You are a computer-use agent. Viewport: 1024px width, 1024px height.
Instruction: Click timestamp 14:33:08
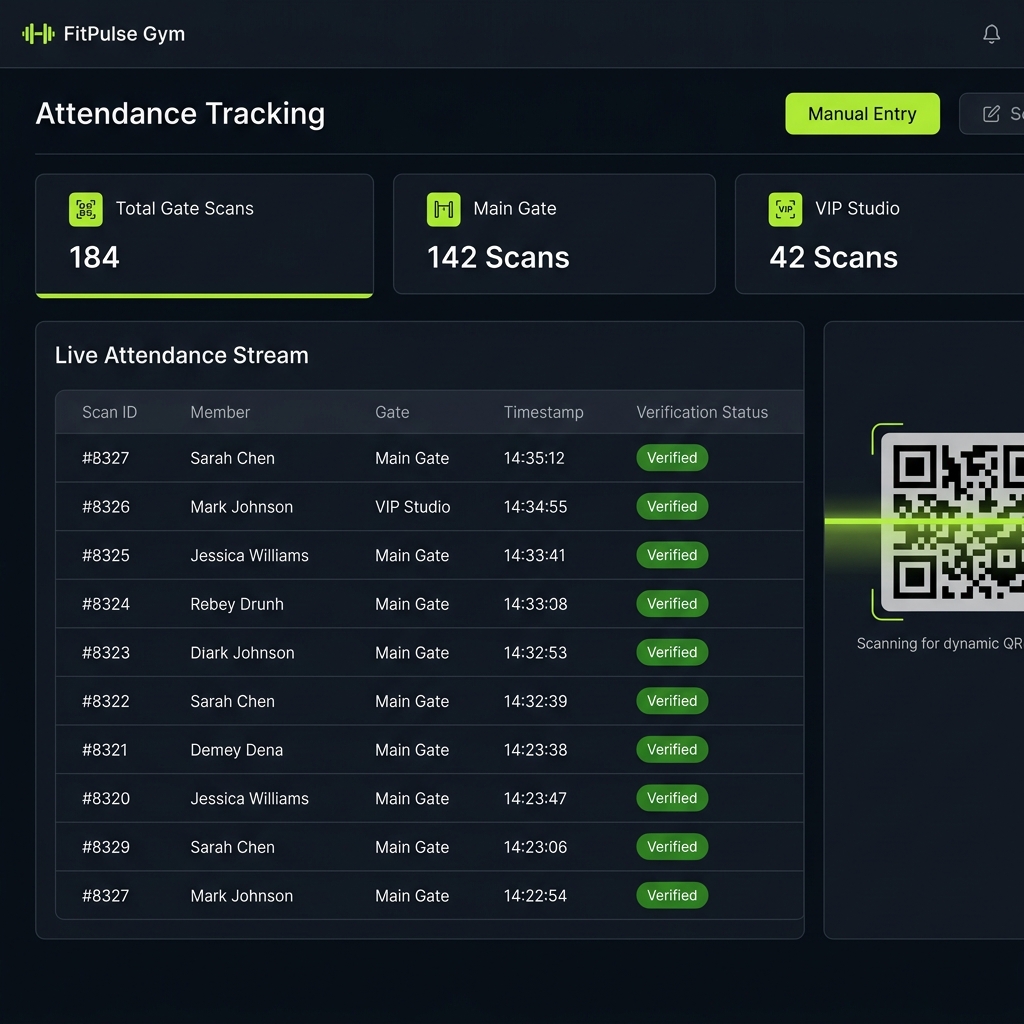[536, 604]
